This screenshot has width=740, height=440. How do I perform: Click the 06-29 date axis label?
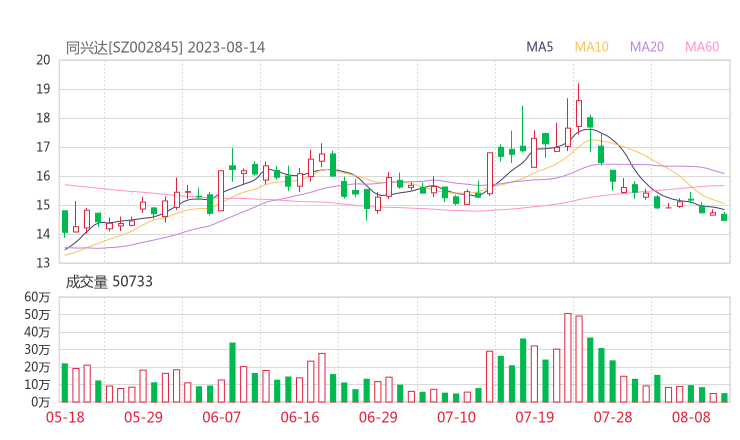[378, 417]
